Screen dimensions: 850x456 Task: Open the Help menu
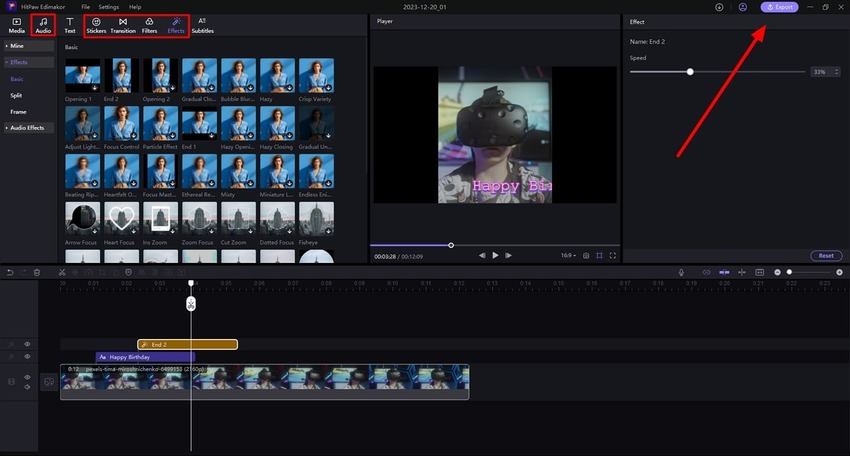tap(135, 7)
